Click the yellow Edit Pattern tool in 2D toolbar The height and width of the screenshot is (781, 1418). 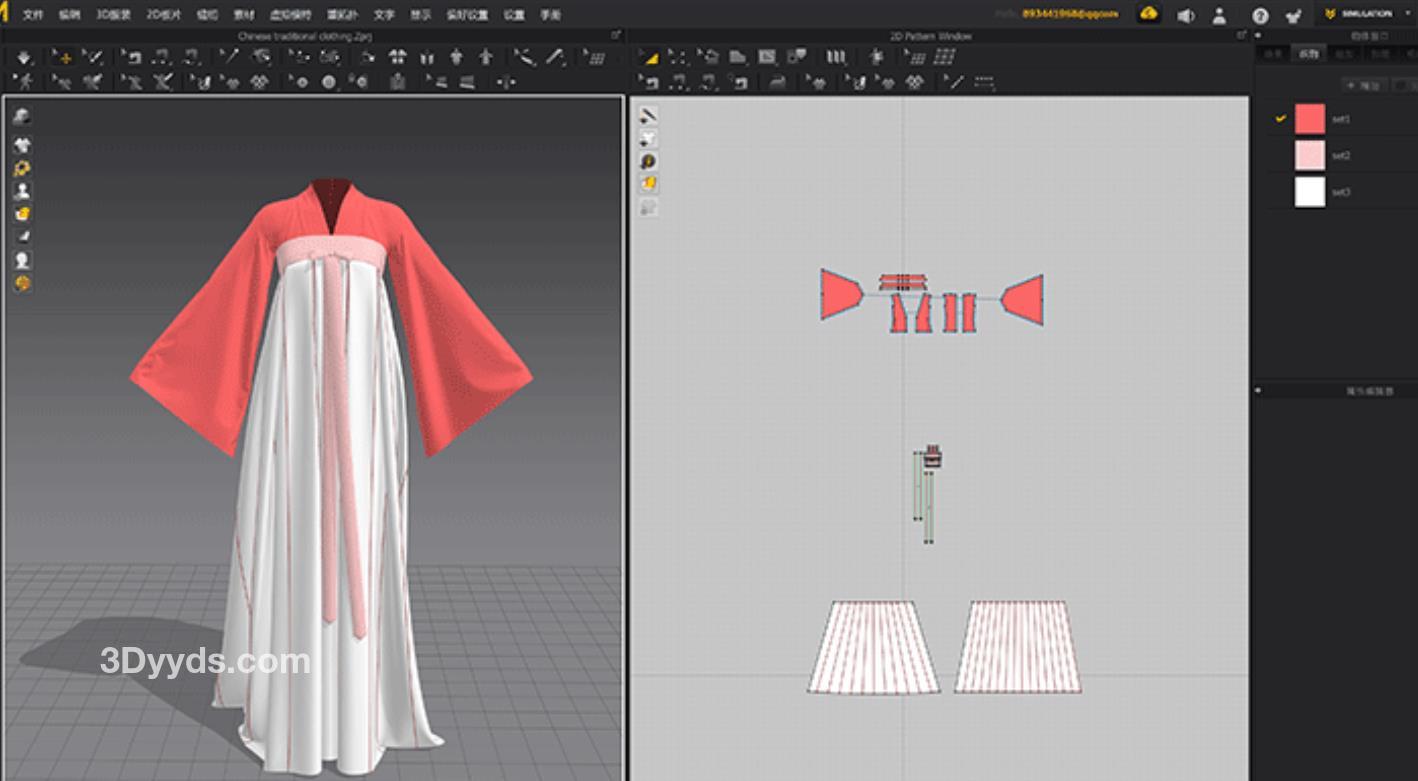(x=648, y=58)
